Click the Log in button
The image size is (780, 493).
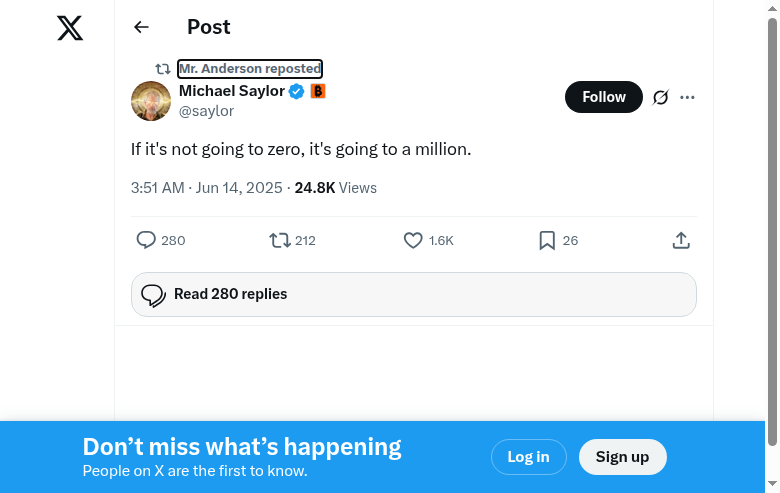[x=528, y=457]
